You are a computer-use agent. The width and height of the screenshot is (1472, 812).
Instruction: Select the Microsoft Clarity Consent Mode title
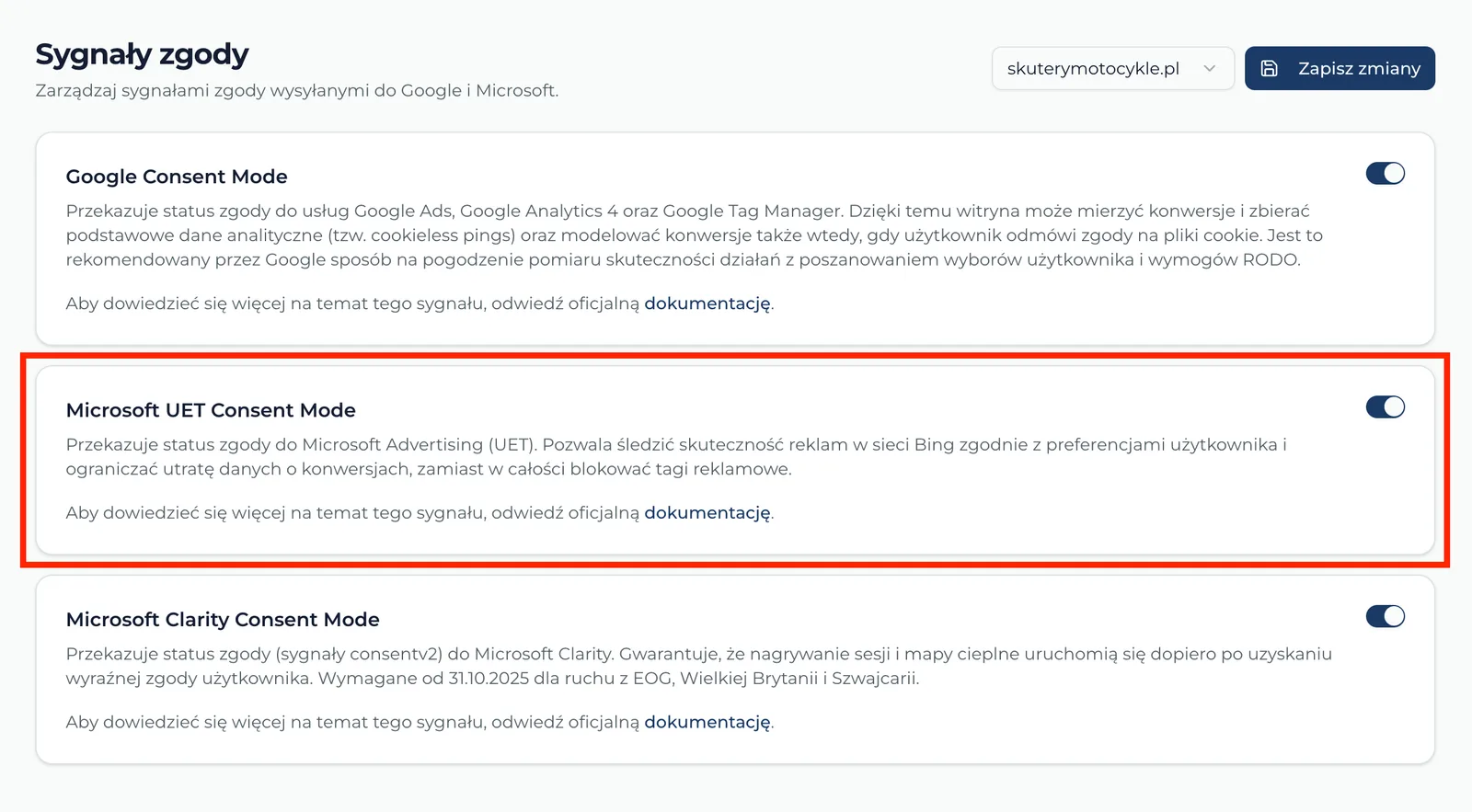[223, 620]
